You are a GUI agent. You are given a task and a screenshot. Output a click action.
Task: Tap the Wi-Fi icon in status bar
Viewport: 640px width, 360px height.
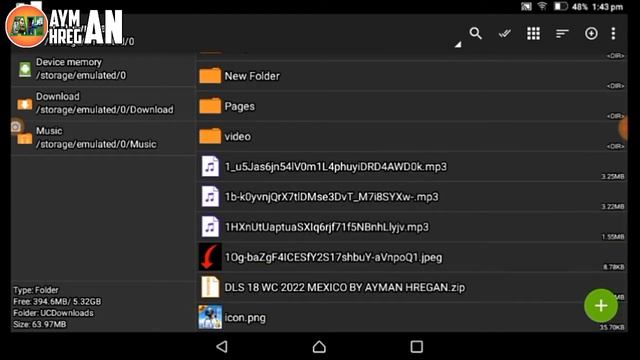click(x=542, y=6)
